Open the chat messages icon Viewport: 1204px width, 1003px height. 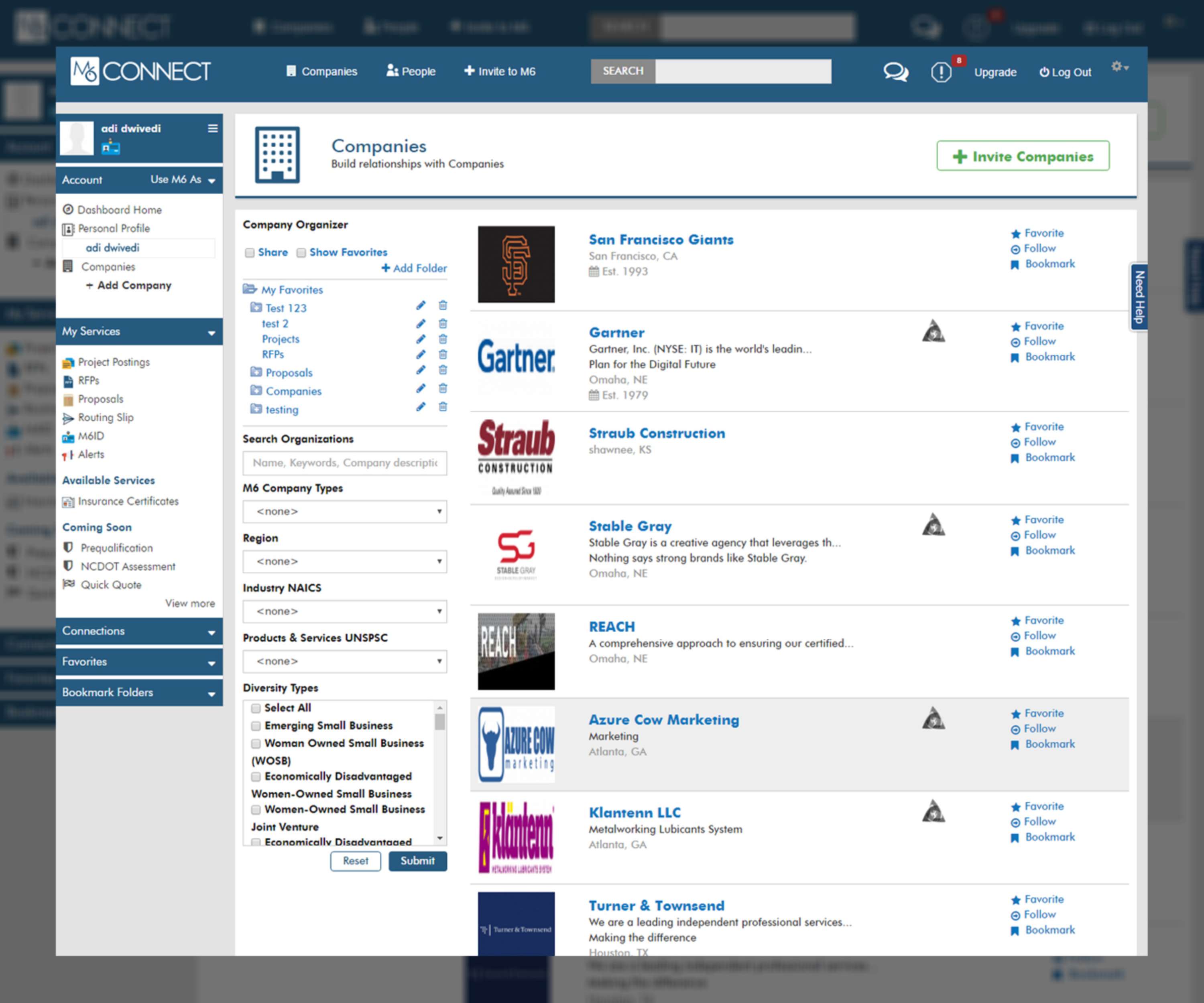pos(895,72)
